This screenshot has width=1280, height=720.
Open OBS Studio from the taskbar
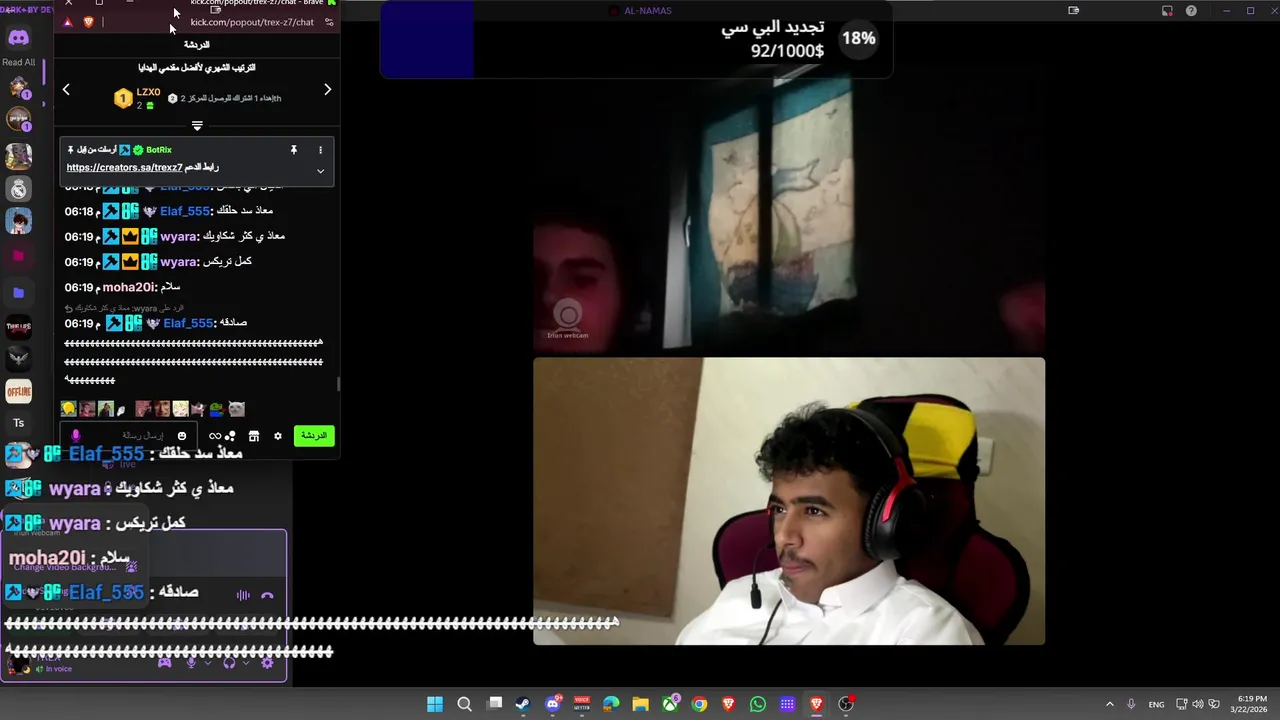click(x=846, y=704)
